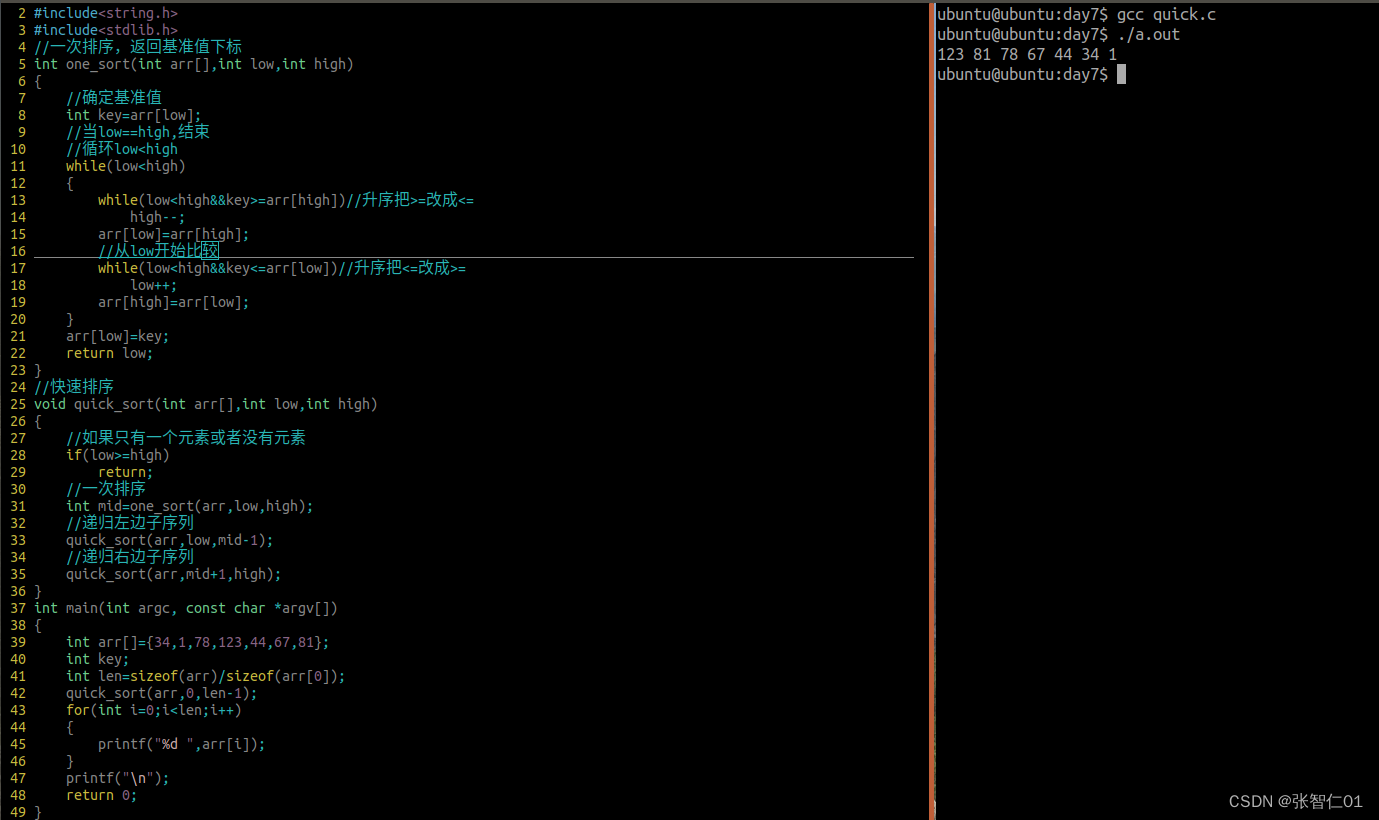This screenshot has height=820, width=1379.
Task: Click the terminal cursor at the last prompt
Action: (x=1122, y=74)
